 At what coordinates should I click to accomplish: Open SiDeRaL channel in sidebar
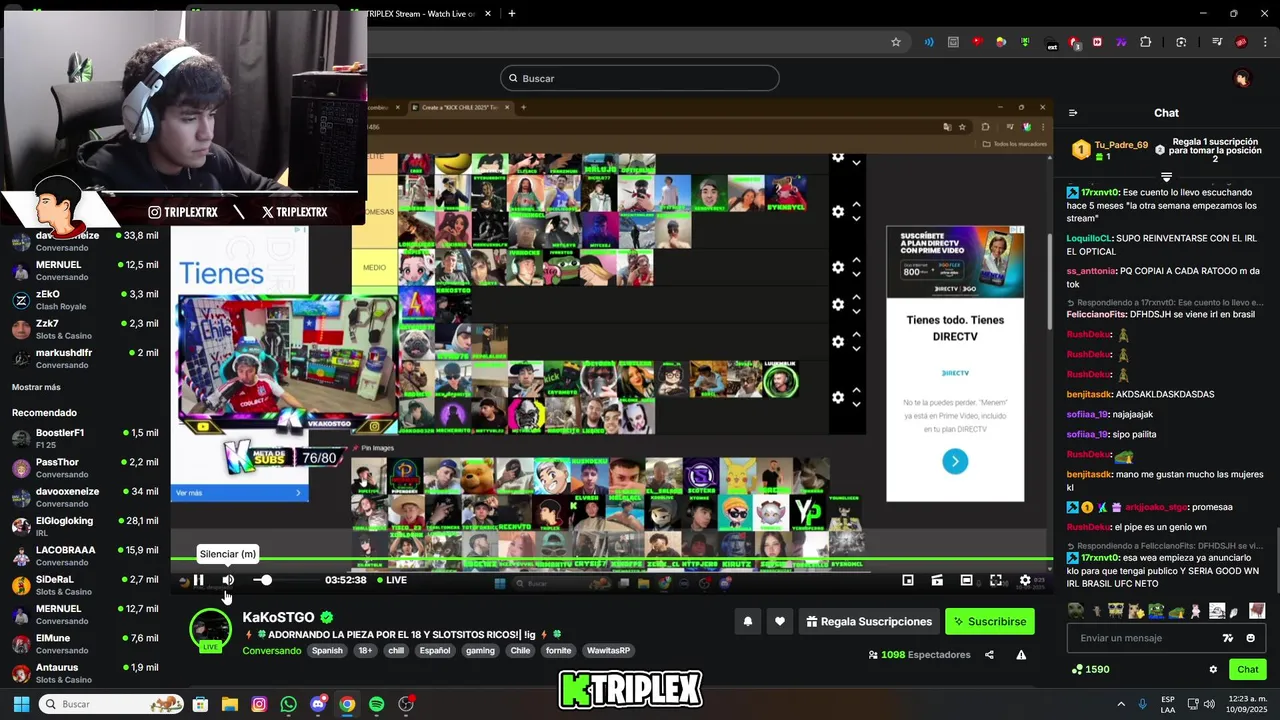tap(85, 585)
